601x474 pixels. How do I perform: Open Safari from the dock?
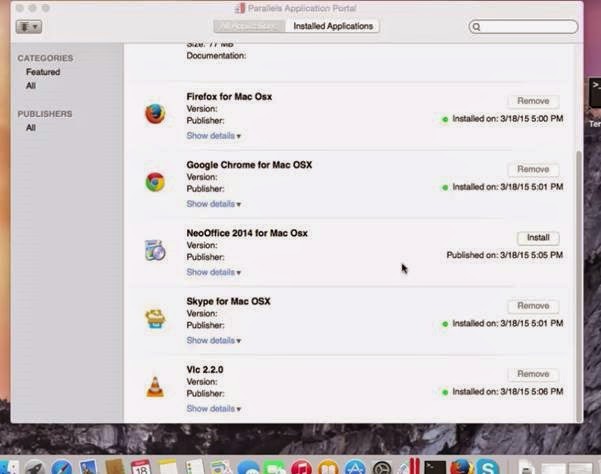pos(62,467)
